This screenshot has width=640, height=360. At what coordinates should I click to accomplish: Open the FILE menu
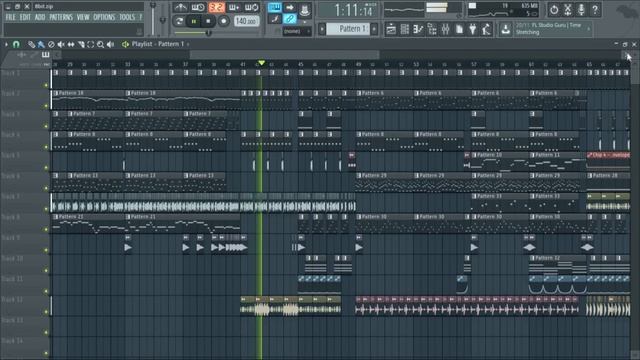[x=11, y=17]
